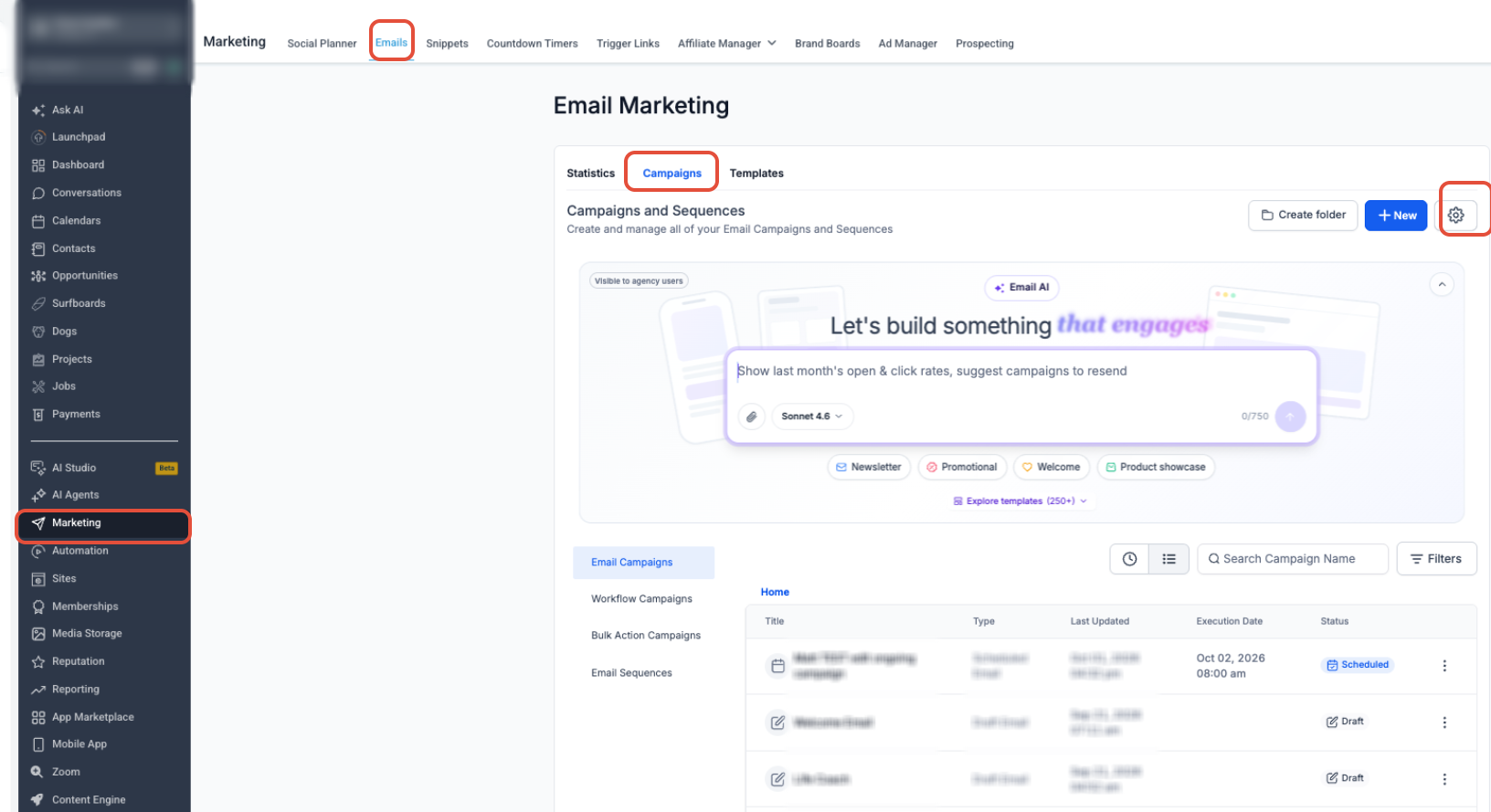This screenshot has height=812, width=1491.
Task: Collapse the Email AI panel
Action: 1442,284
